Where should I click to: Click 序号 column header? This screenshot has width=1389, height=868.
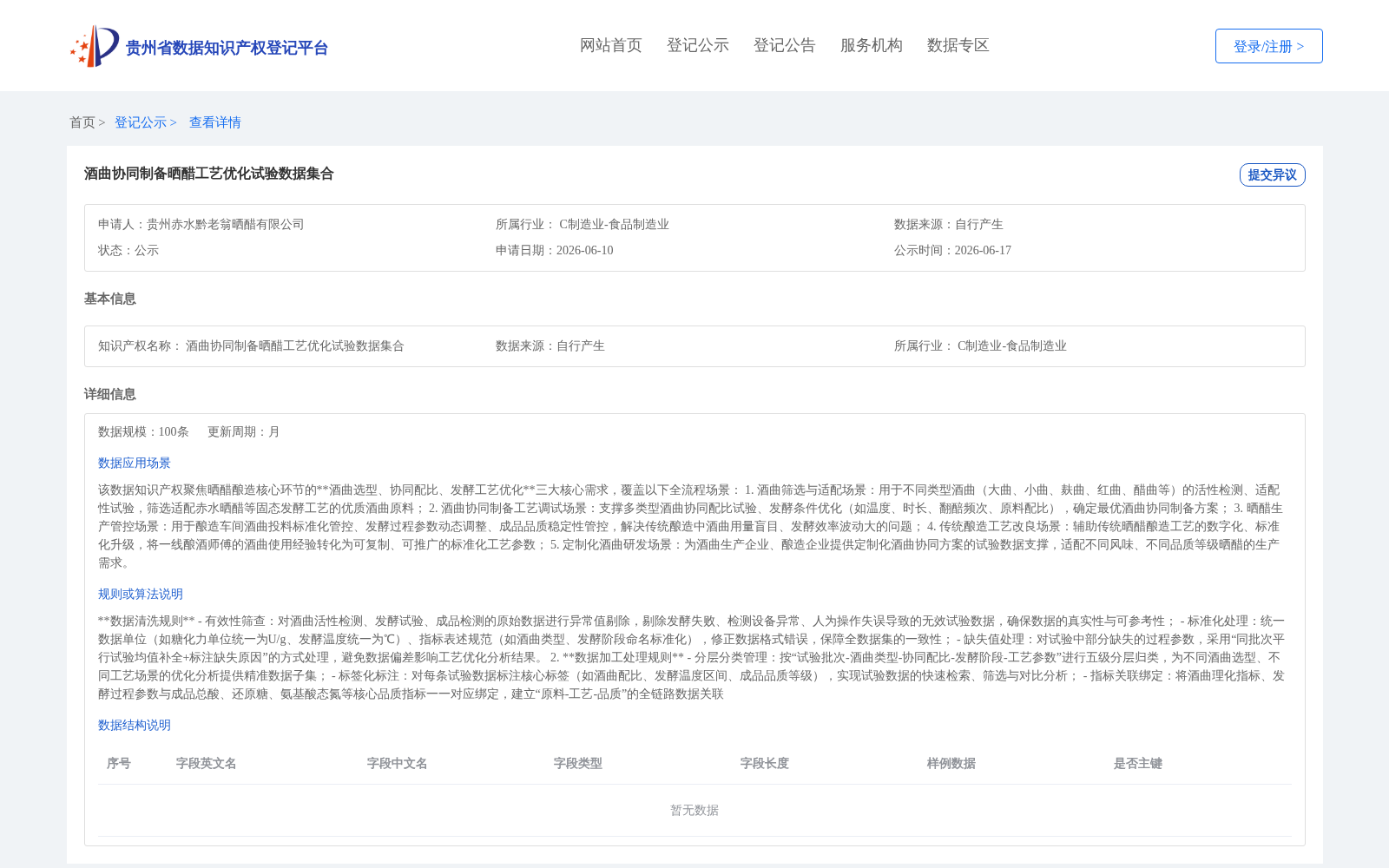click(119, 763)
